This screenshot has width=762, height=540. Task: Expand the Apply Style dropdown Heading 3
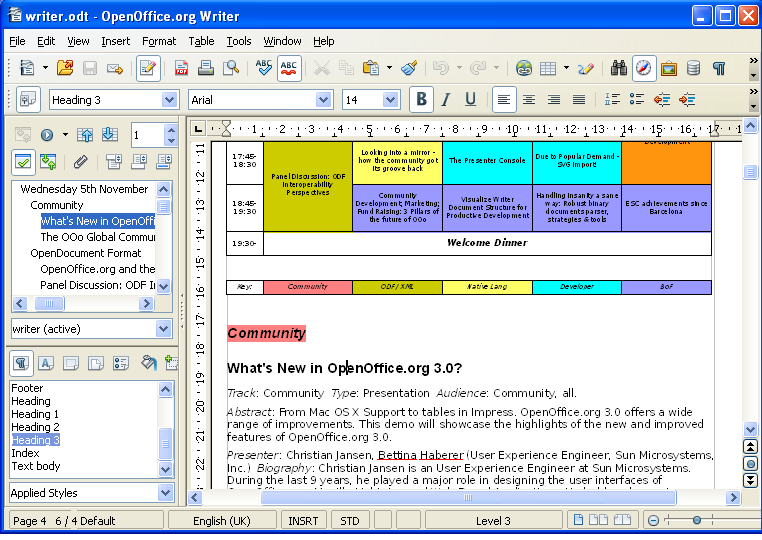169,99
